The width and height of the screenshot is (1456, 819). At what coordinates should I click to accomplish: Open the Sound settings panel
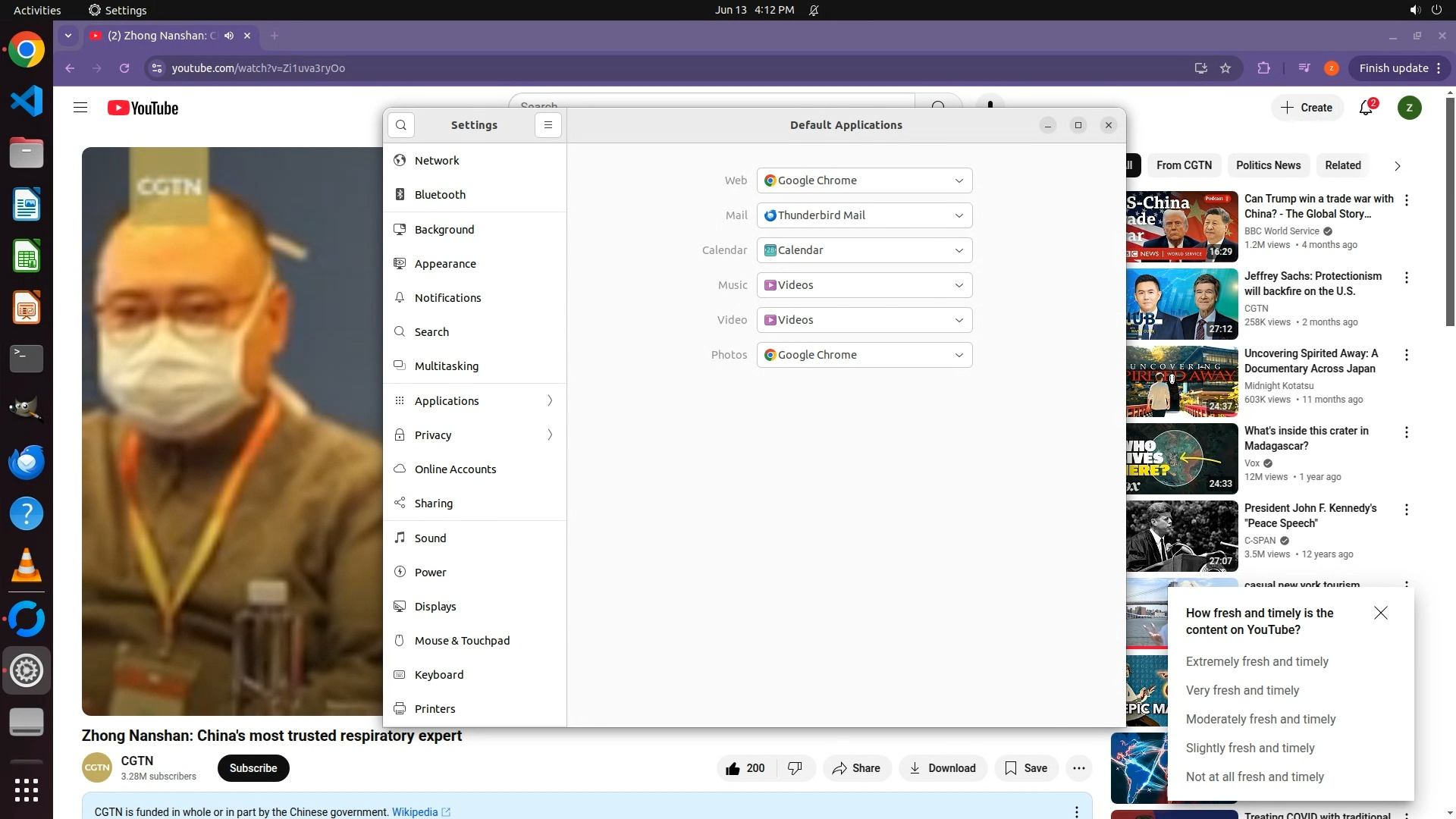(x=430, y=538)
